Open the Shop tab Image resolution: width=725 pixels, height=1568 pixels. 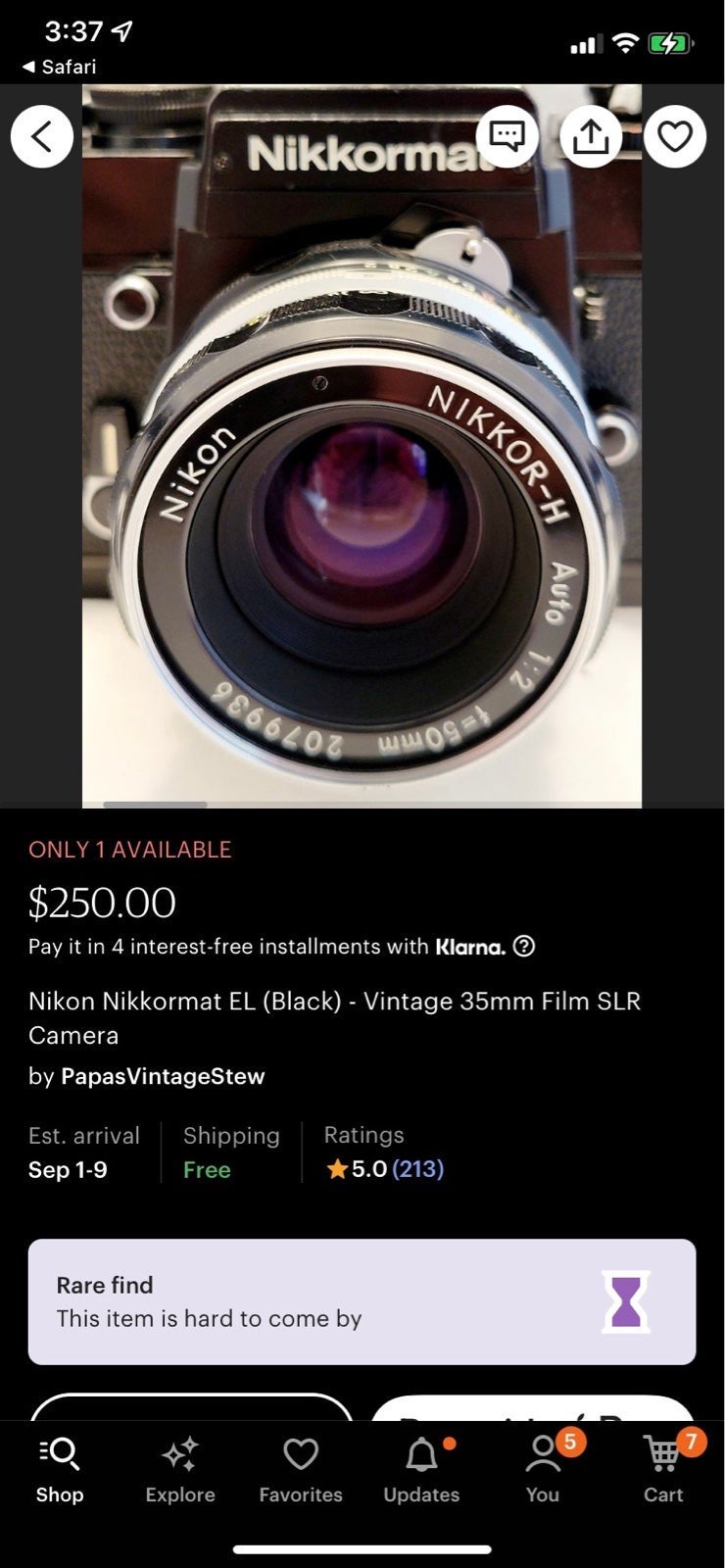coord(60,1470)
